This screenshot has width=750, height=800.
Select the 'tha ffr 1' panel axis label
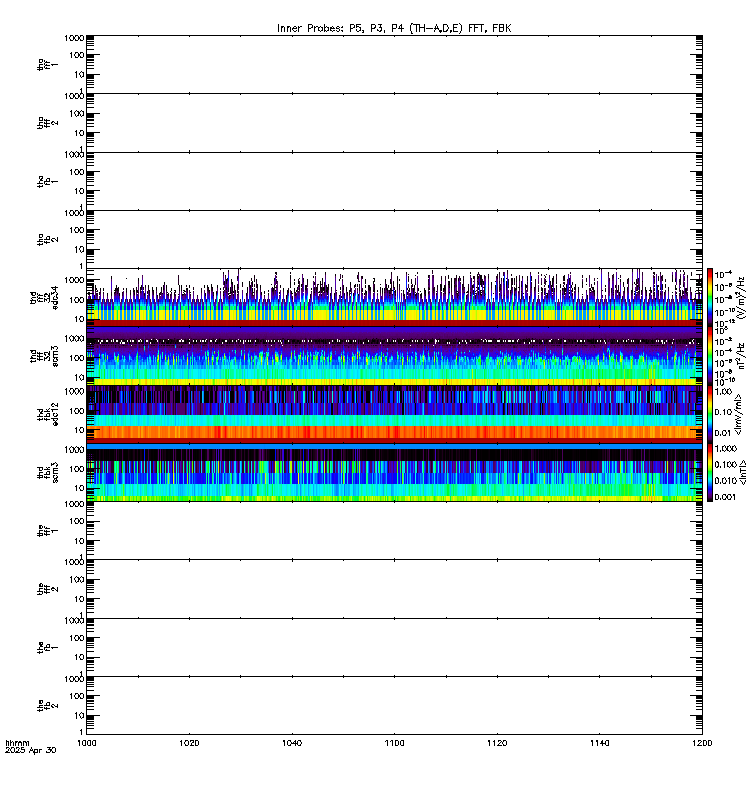pos(47,64)
